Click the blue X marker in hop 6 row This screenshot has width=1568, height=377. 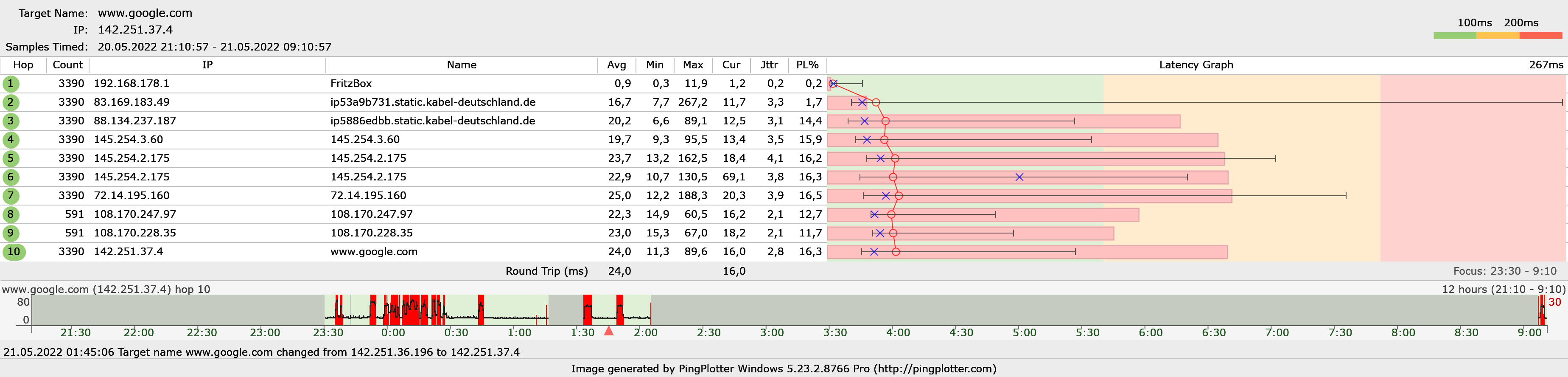[1019, 177]
